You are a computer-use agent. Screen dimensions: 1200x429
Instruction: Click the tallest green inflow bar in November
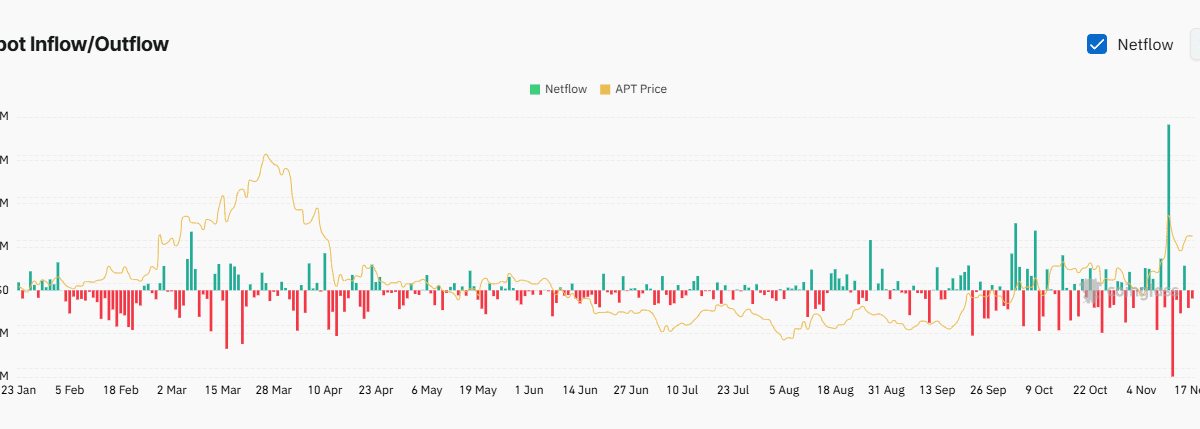[1168, 200]
